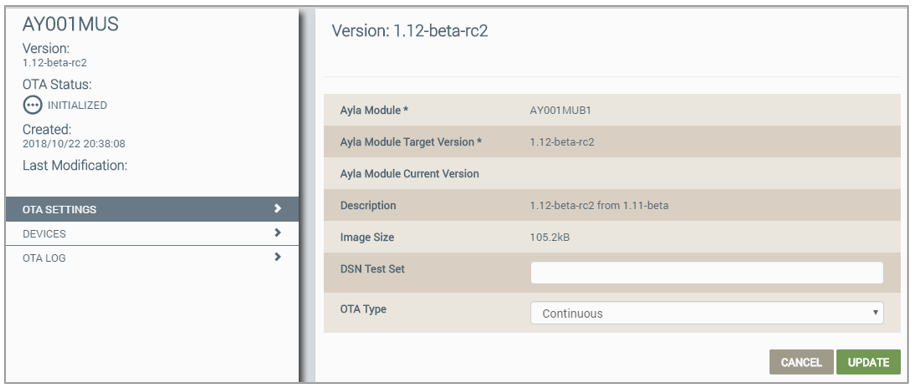Open the OTA LOG menu item

[152, 258]
